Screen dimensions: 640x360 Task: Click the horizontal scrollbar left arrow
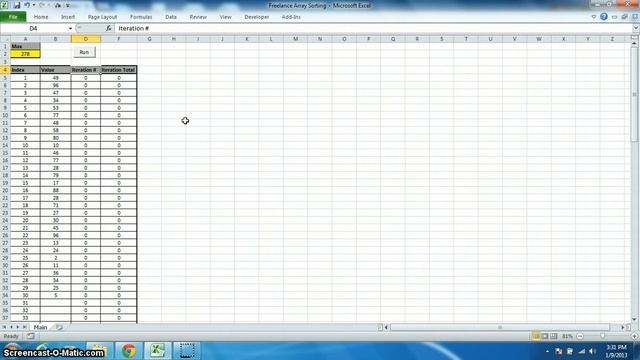point(386,327)
